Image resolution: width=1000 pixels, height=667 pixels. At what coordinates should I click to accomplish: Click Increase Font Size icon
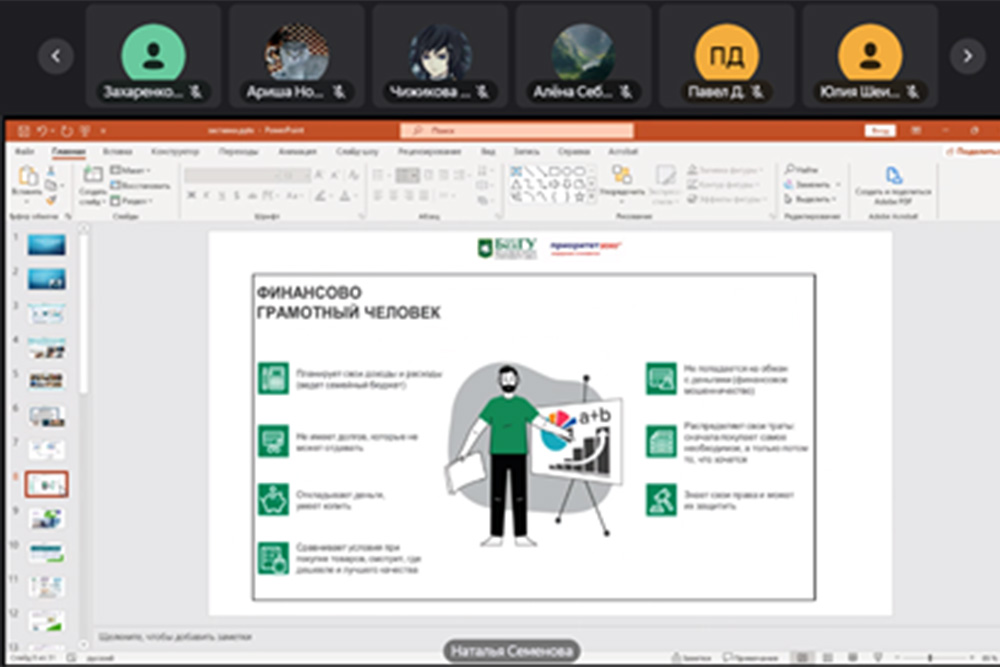319,175
